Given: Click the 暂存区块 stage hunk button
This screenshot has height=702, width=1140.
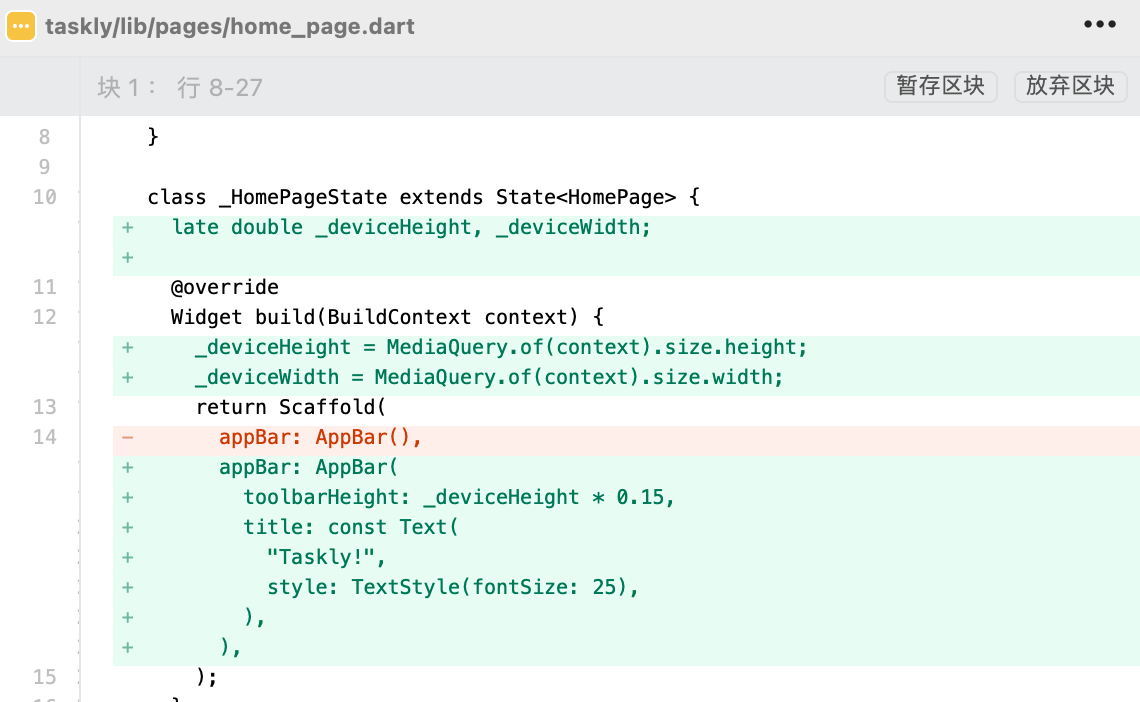Looking at the screenshot, I should pyautogui.click(x=940, y=86).
